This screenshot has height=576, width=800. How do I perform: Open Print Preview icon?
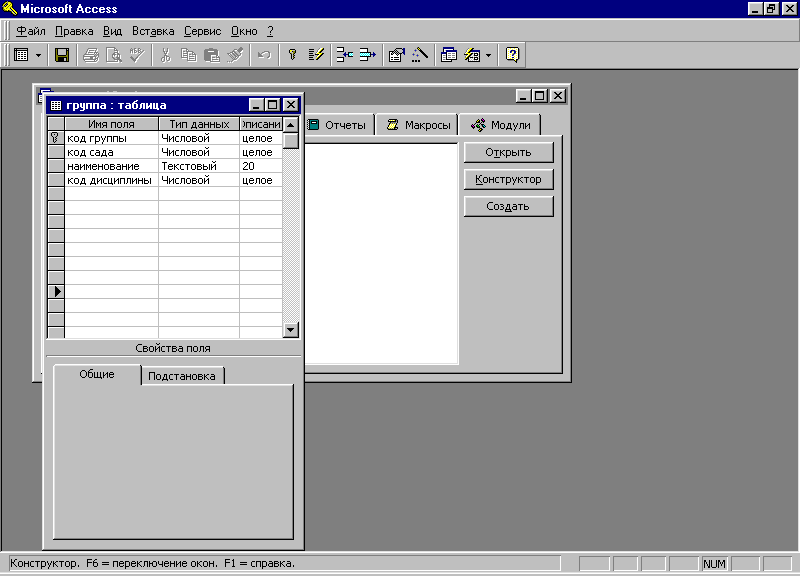[x=113, y=55]
